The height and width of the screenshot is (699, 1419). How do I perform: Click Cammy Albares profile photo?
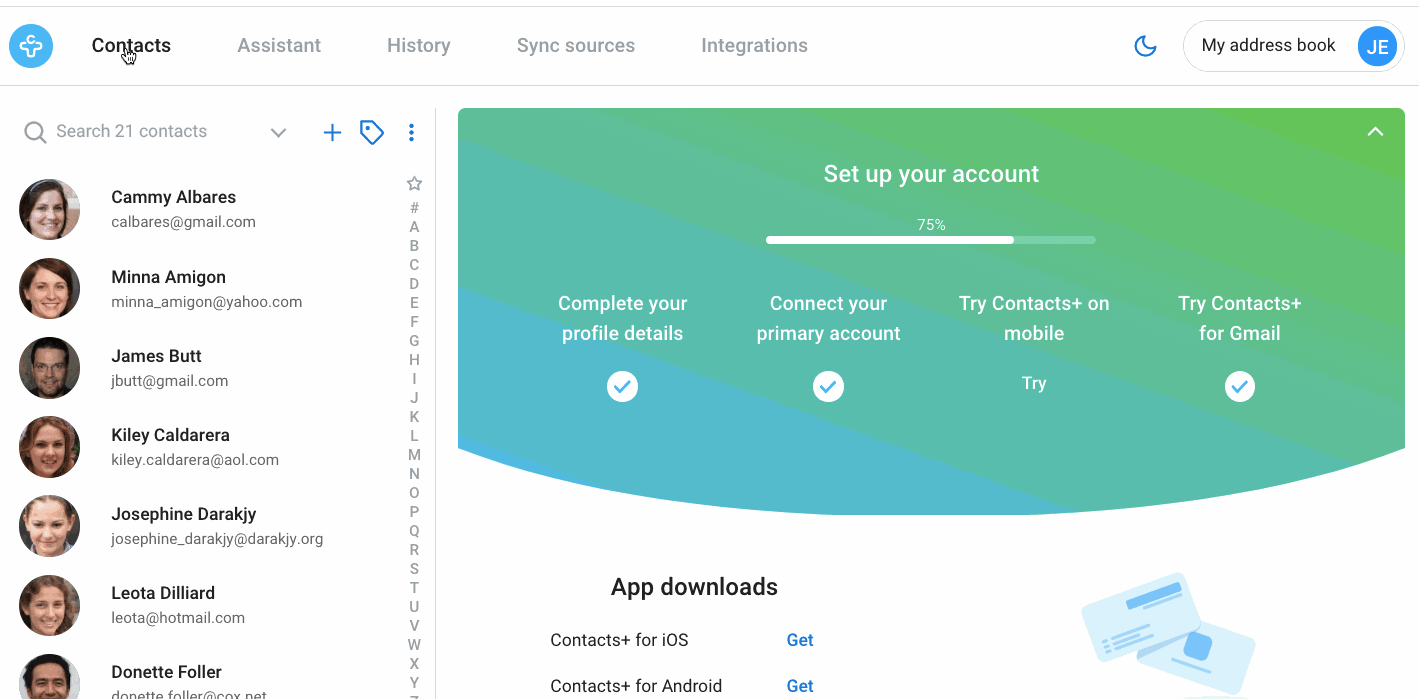coord(49,209)
